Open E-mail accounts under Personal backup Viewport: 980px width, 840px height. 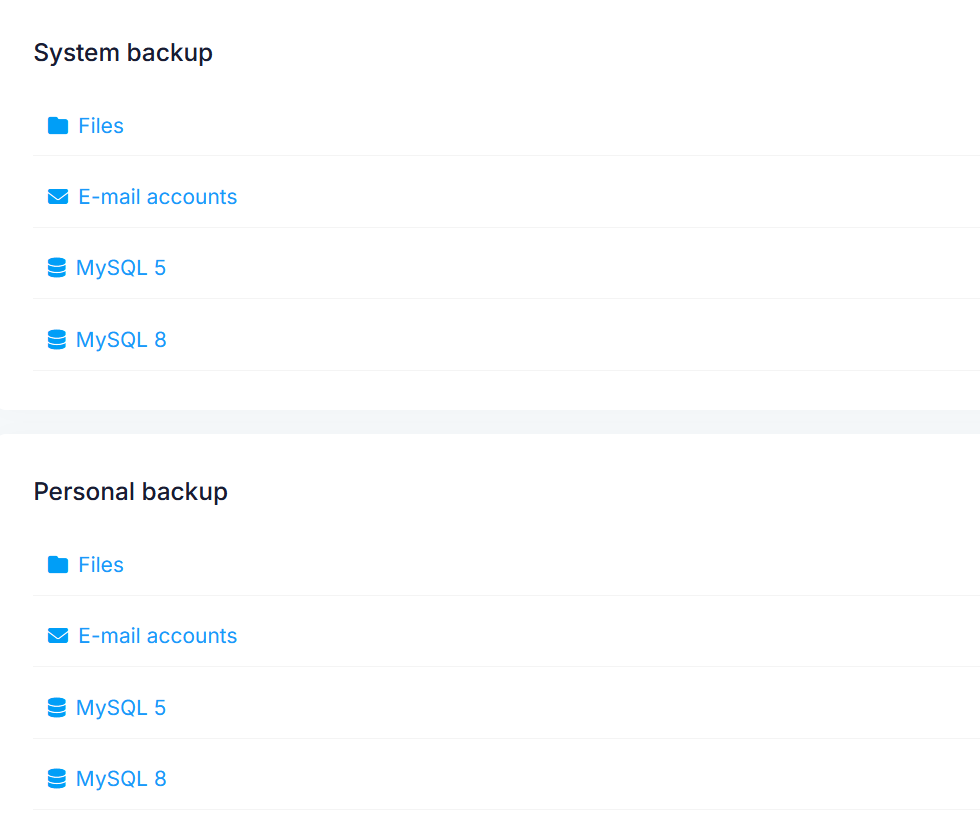(157, 635)
